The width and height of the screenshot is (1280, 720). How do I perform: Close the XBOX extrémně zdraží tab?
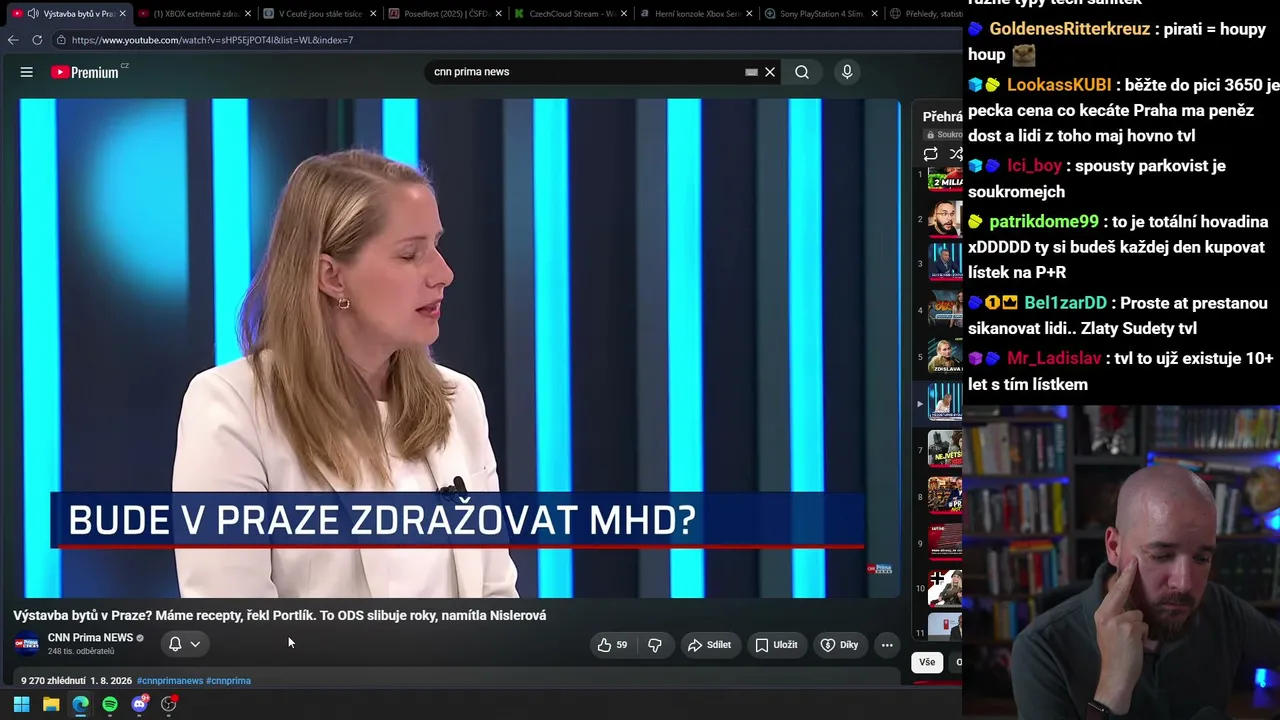(248, 14)
